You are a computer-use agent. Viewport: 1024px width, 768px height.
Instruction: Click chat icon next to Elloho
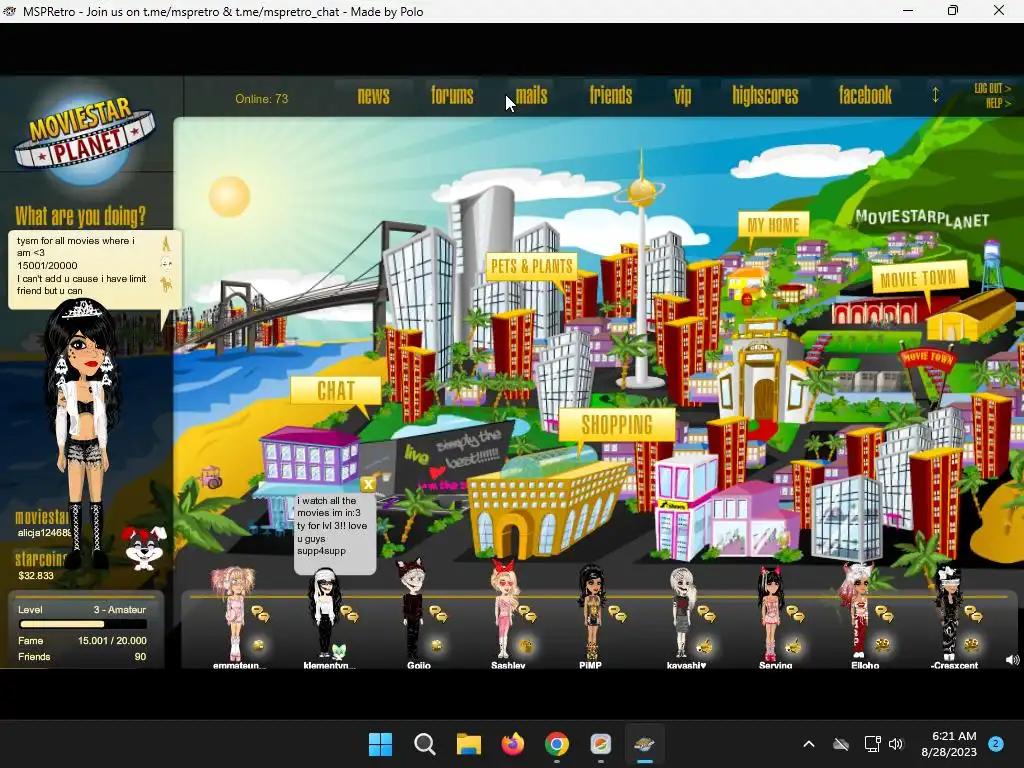point(884,613)
